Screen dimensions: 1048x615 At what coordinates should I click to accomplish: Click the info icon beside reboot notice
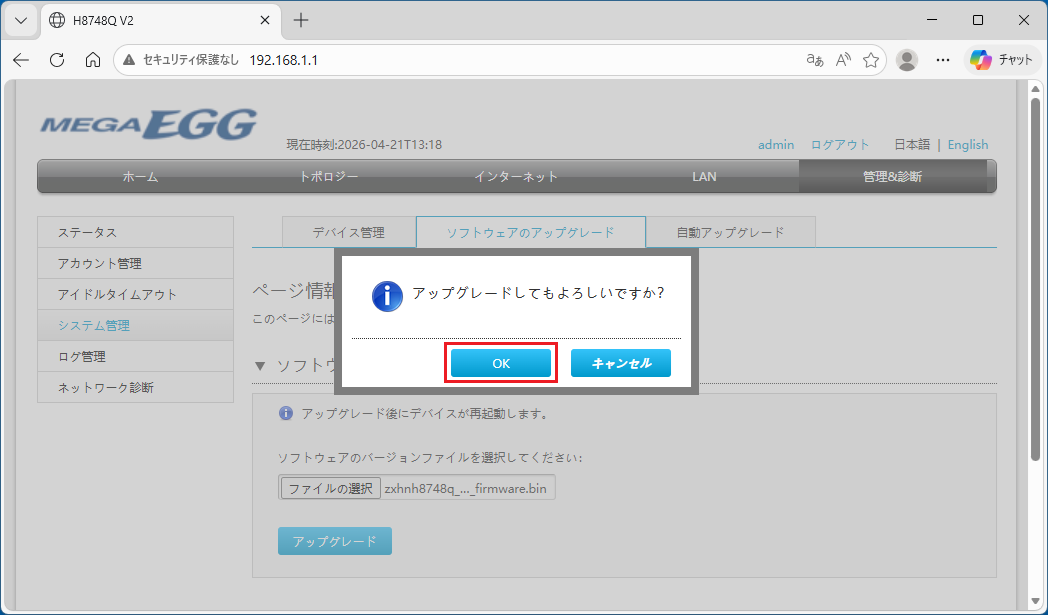(285, 413)
